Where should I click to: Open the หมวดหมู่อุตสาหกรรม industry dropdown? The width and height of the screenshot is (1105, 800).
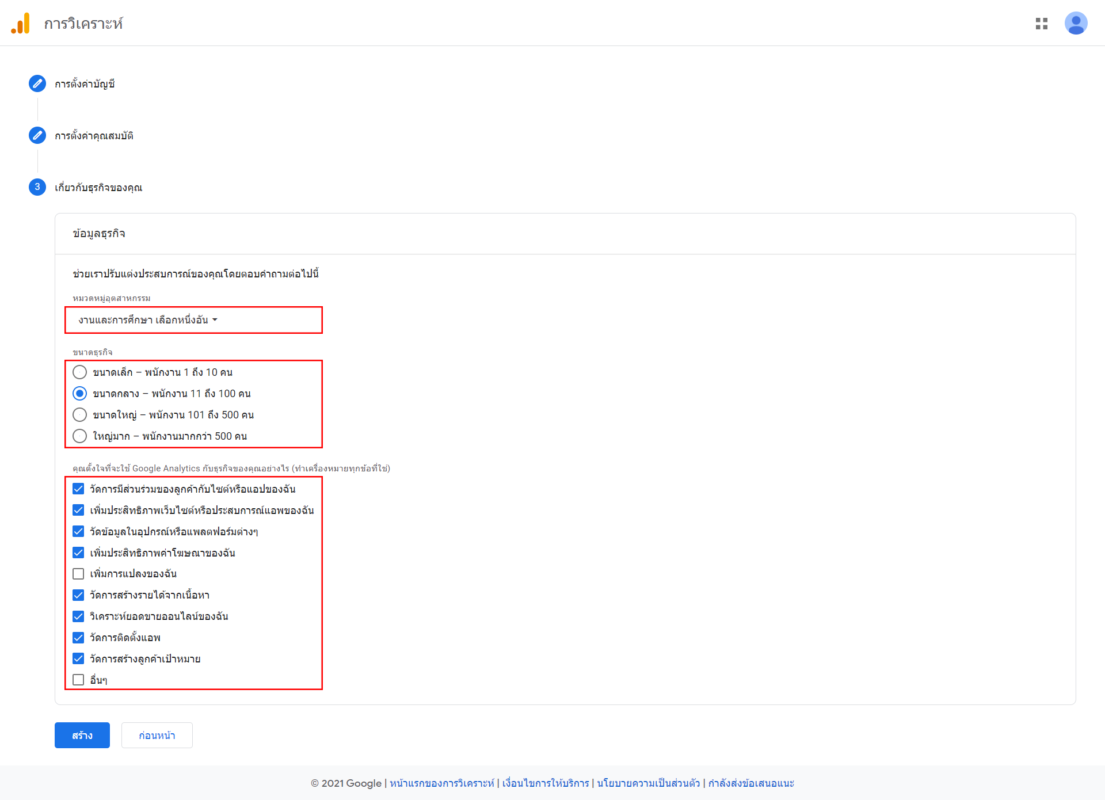148,320
